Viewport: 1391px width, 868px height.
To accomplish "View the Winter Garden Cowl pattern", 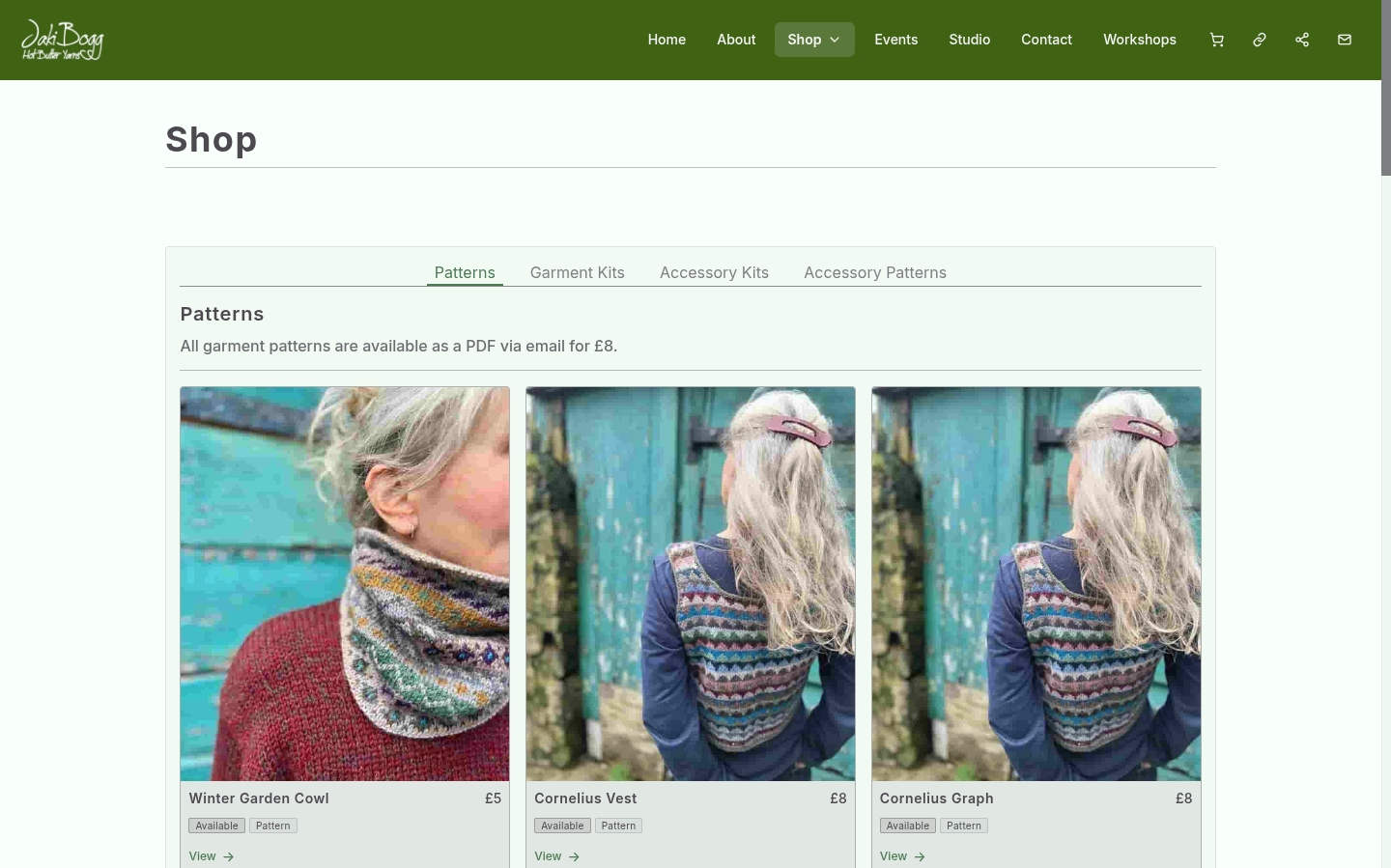I will coord(212,856).
